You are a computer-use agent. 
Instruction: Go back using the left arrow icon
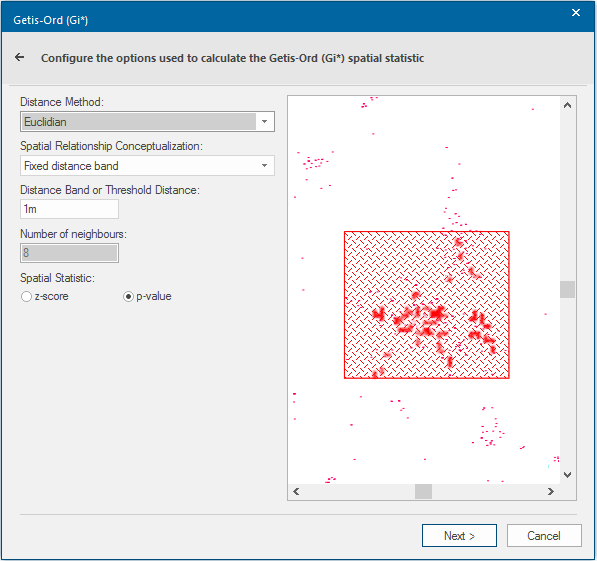pyautogui.click(x=19, y=58)
